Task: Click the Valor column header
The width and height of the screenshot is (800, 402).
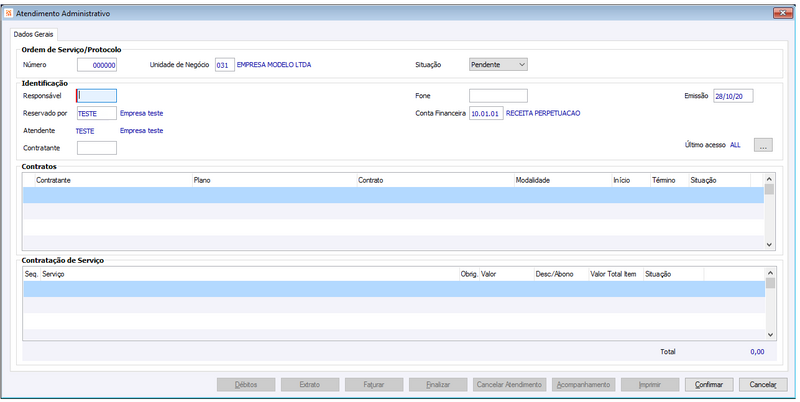Action: click(x=507, y=274)
